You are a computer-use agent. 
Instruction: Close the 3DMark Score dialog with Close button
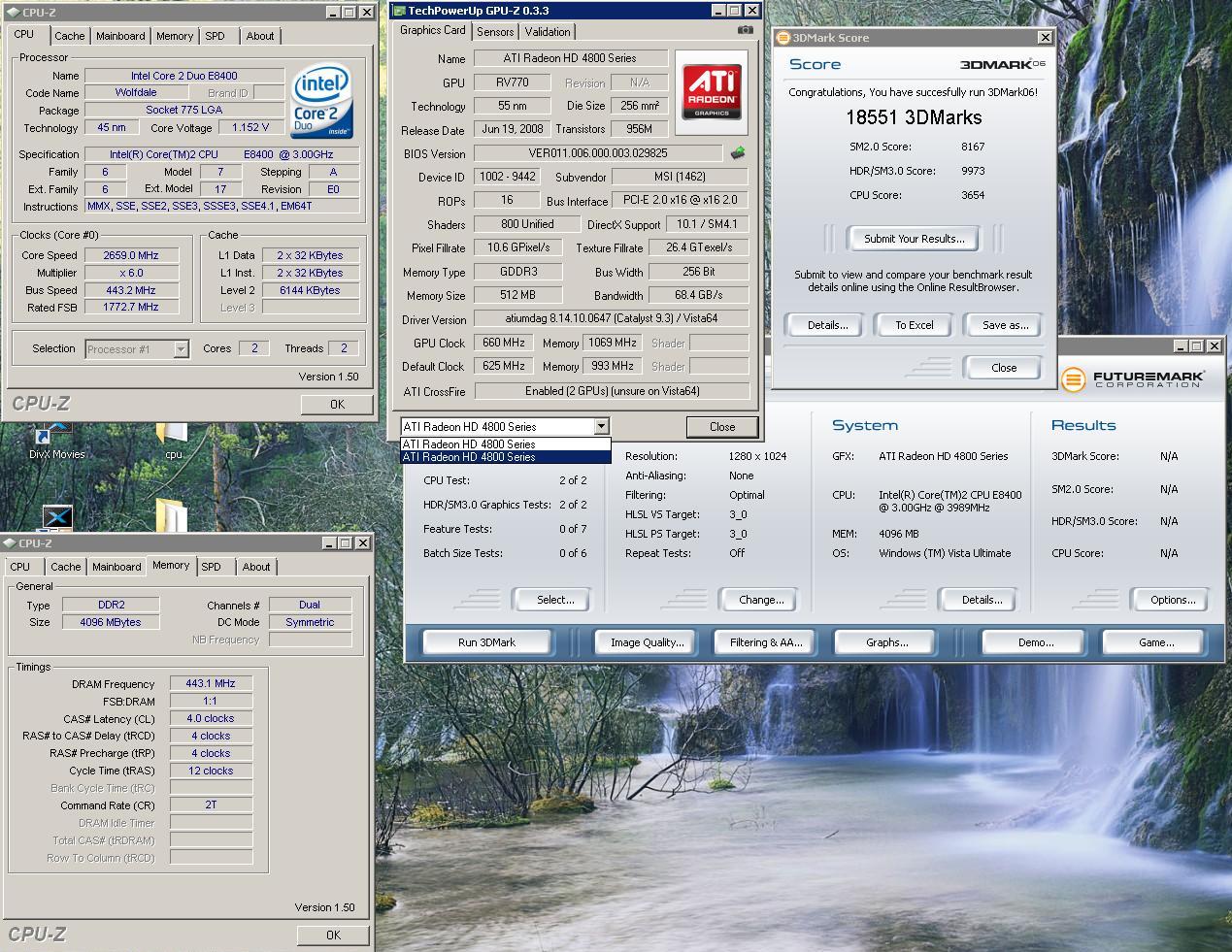[x=1004, y=368]
